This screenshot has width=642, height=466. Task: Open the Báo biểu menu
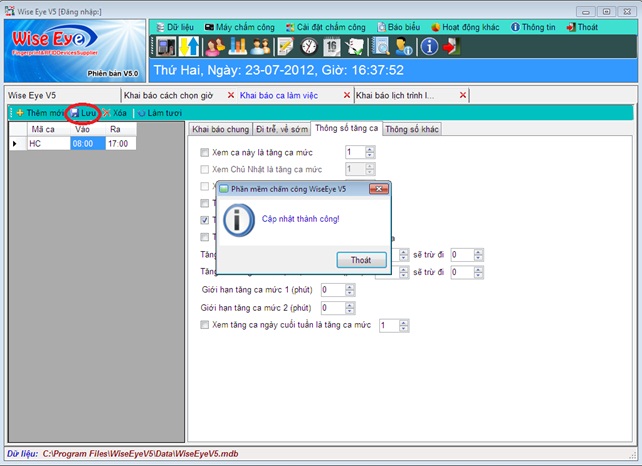pyautogui.click(x=399, y=27)
